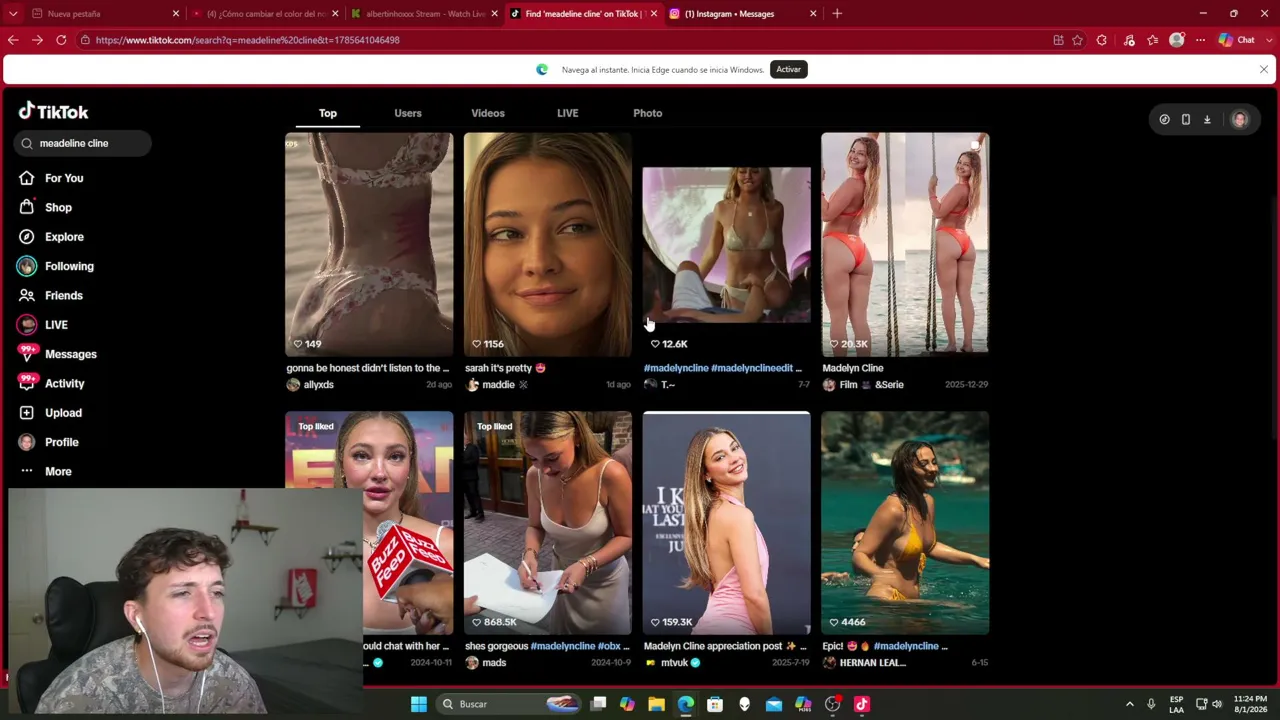1280x720 pixels.
Task: Open a new browser tab
Action: [x=837, y=14]
